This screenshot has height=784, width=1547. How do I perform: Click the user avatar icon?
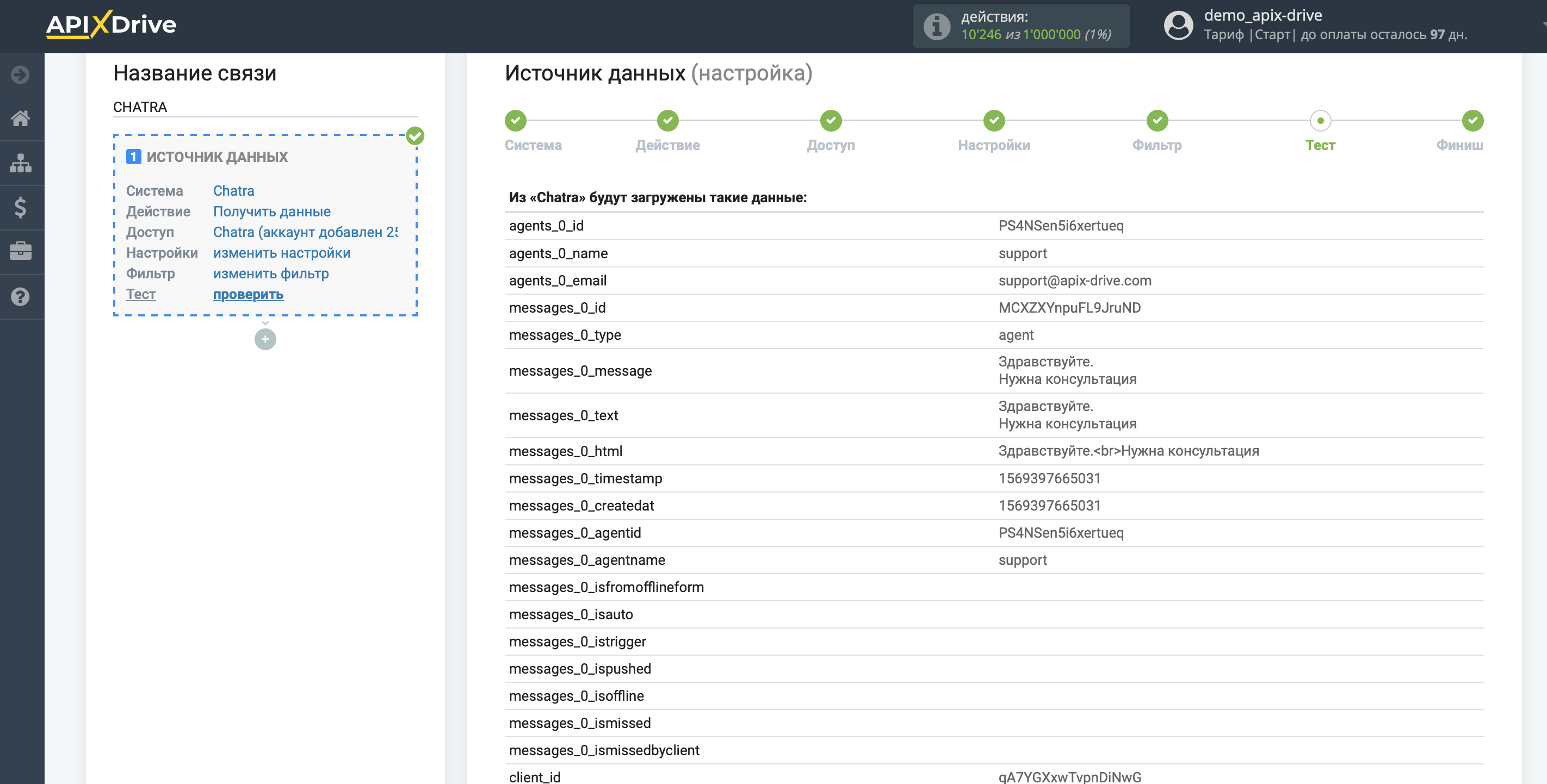tap(1178, 26)
